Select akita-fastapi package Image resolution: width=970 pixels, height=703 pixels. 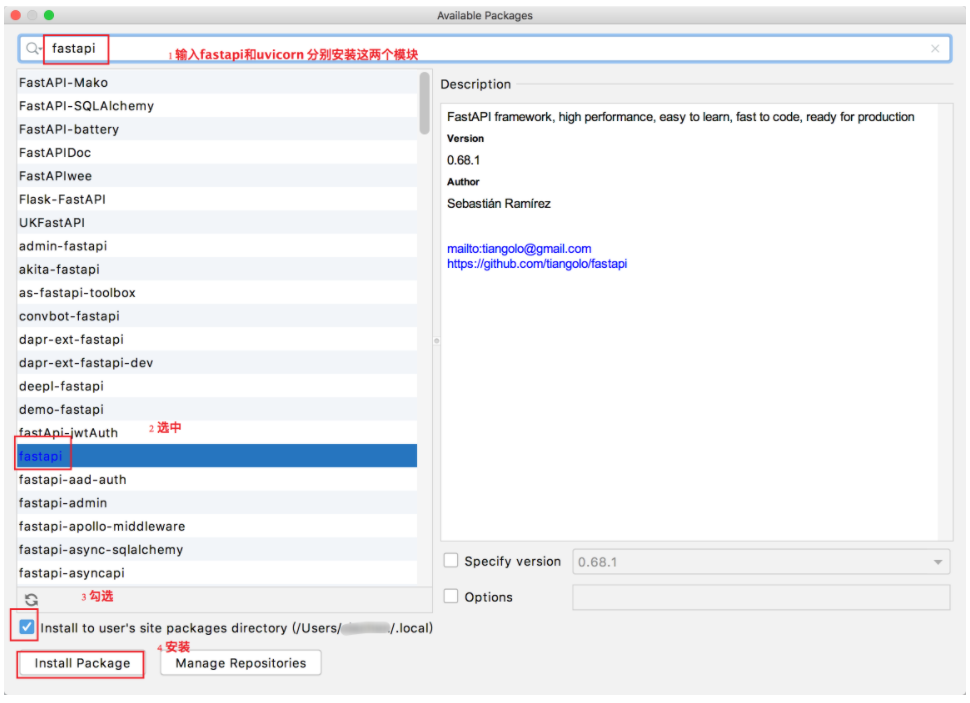[x=217, y=269]
